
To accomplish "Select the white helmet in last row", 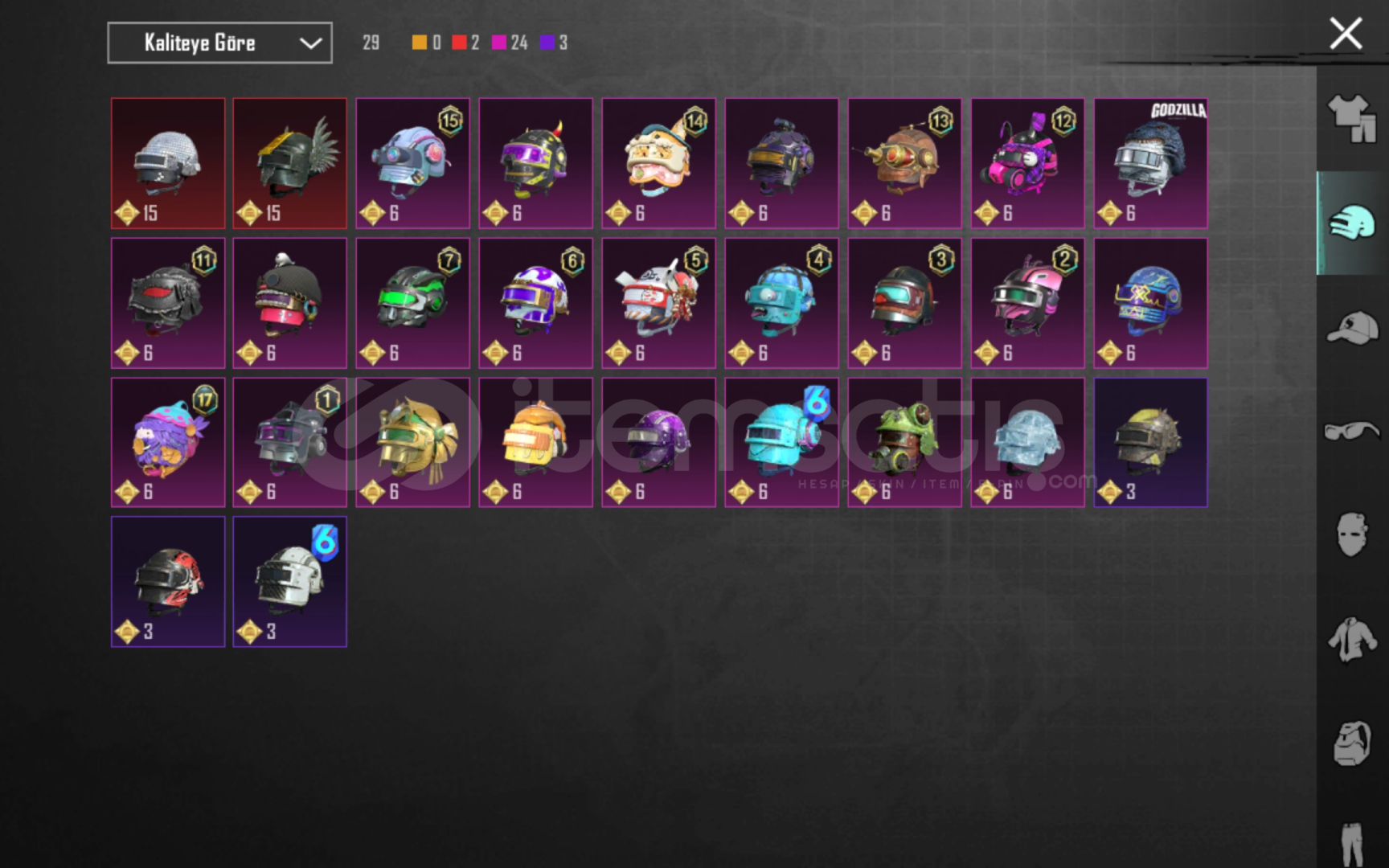I will coord(290,581).
